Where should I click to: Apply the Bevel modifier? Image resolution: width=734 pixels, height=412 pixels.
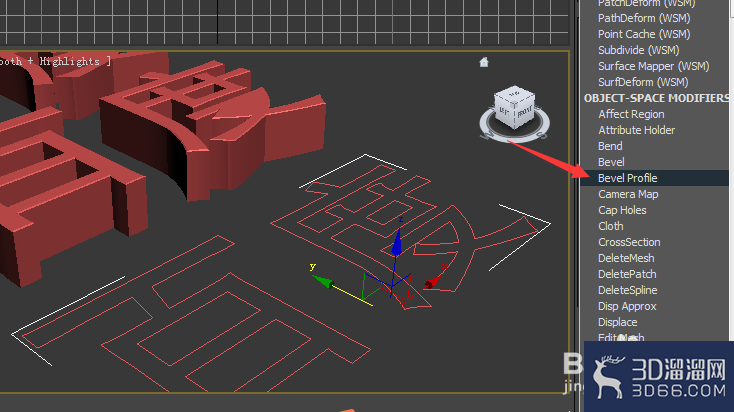pyautogui.click(x=611, y=162)
